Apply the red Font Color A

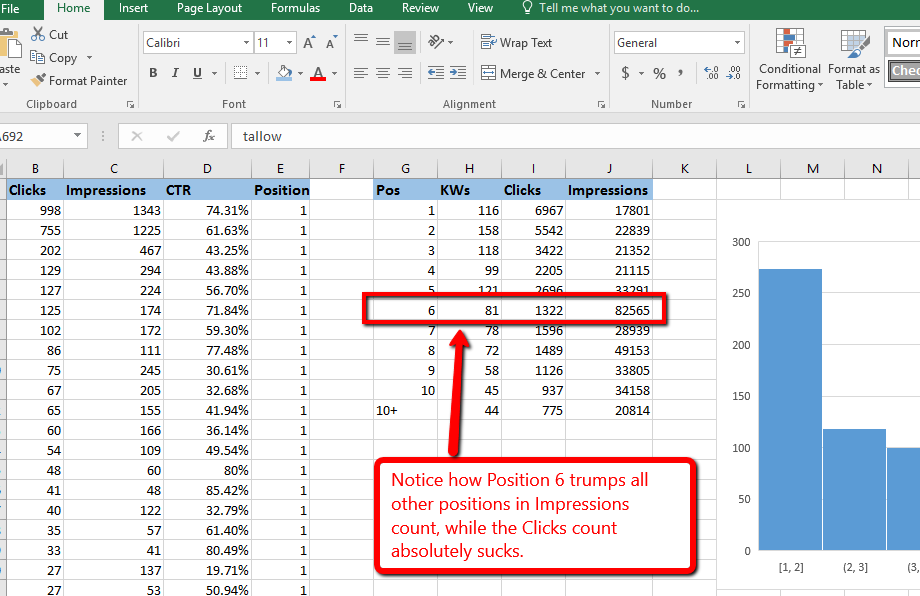point(318,73)
